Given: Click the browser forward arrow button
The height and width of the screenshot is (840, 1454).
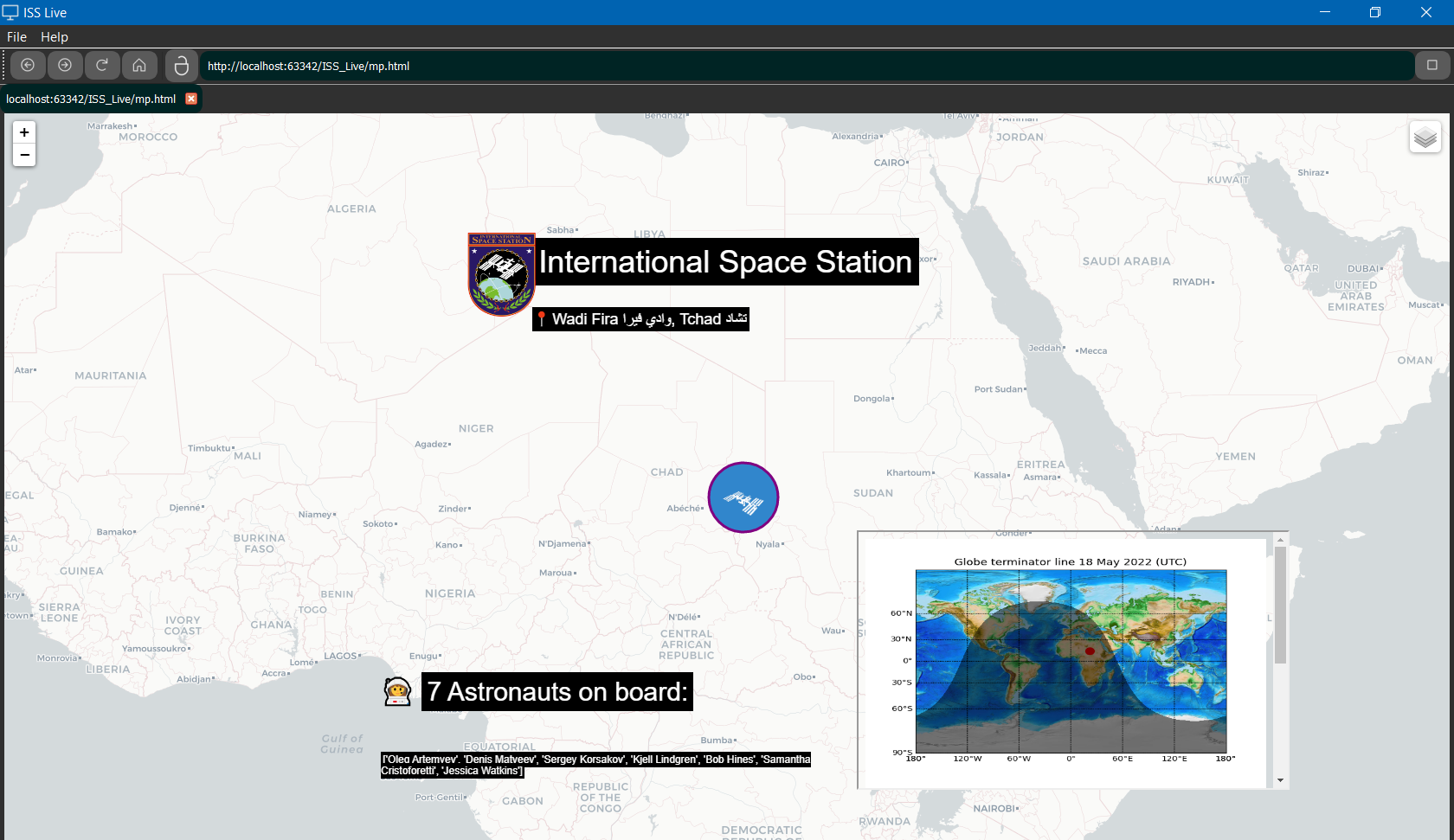Looking at the screenshot, I should coord(65,65).
